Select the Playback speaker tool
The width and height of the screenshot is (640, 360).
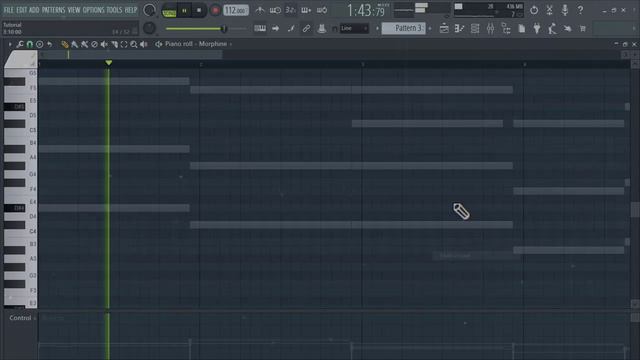144,44
